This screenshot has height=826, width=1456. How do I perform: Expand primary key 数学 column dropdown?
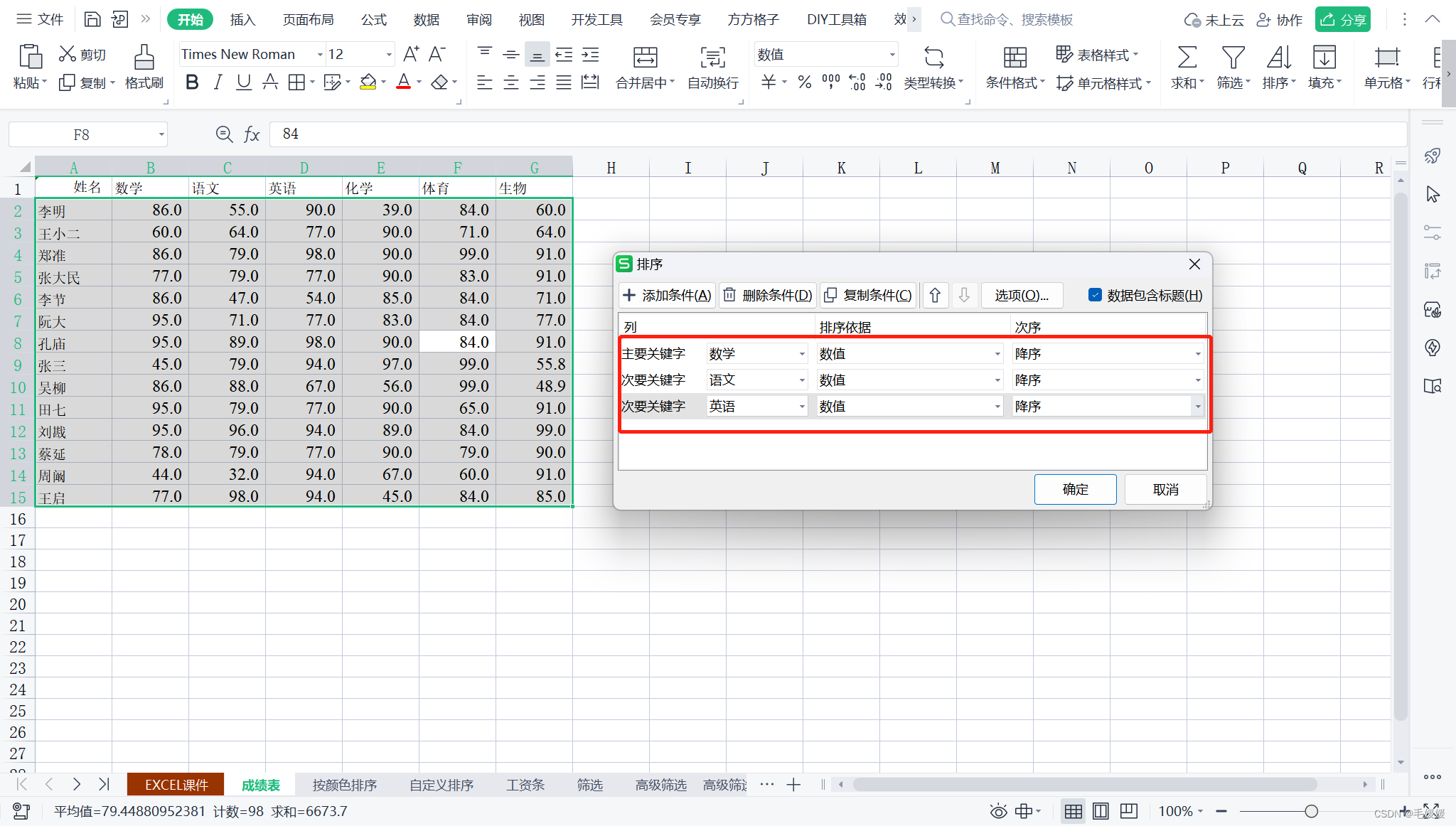(801, 354)
